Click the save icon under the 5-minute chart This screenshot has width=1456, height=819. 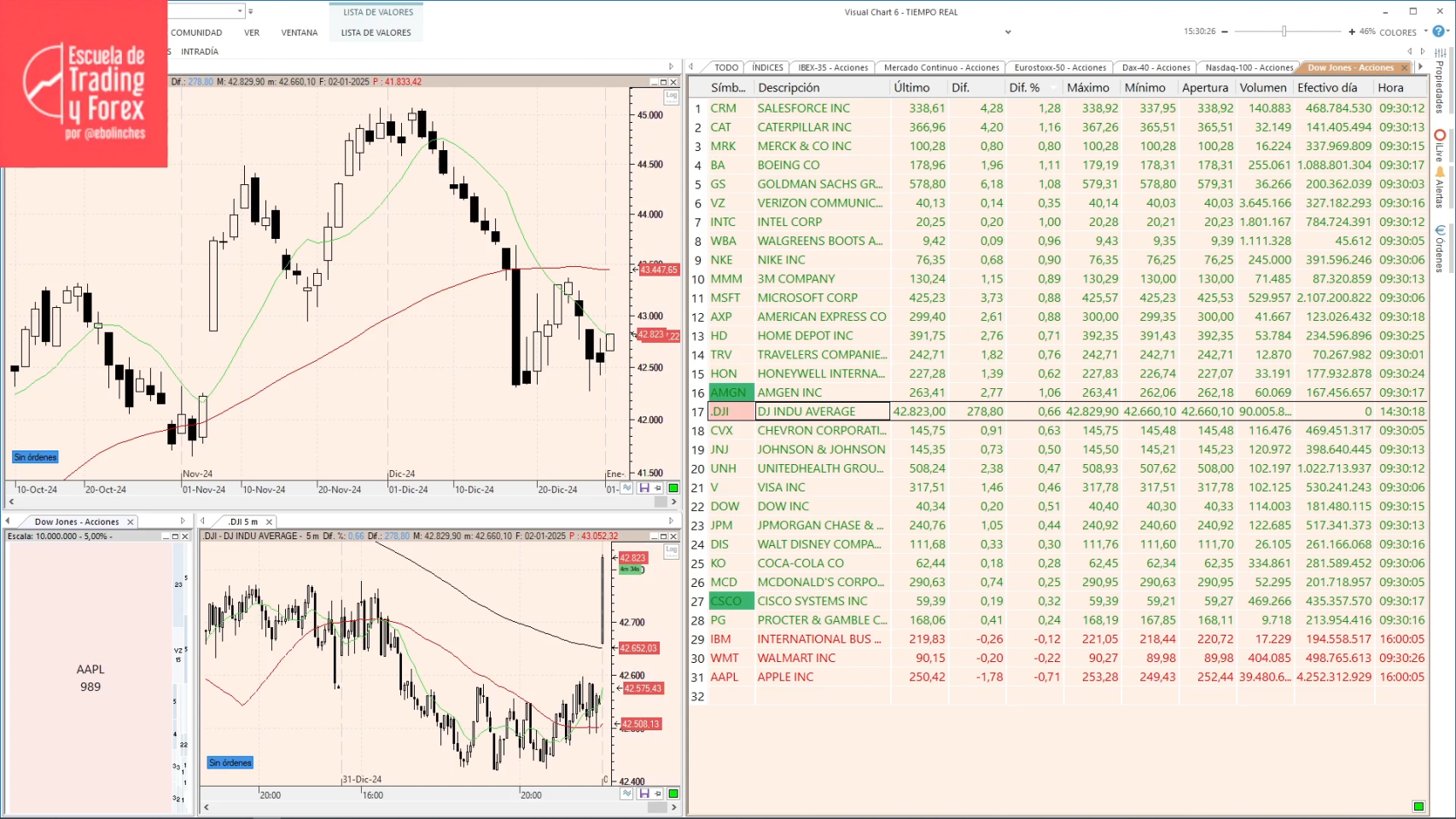pos(644,793)
